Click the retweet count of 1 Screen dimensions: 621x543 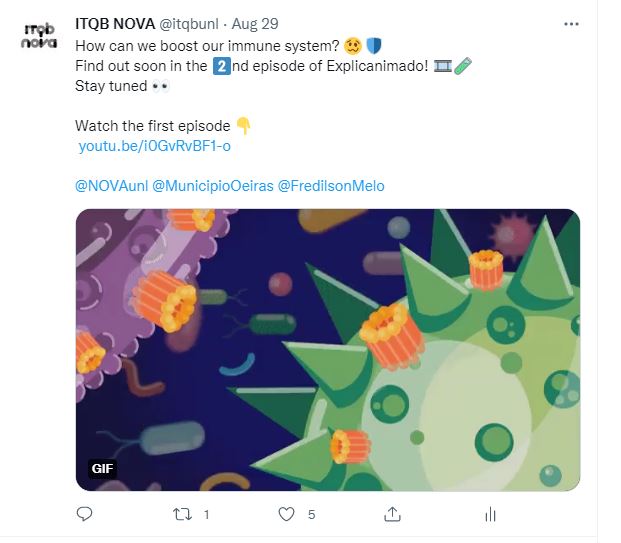point(206,514)
